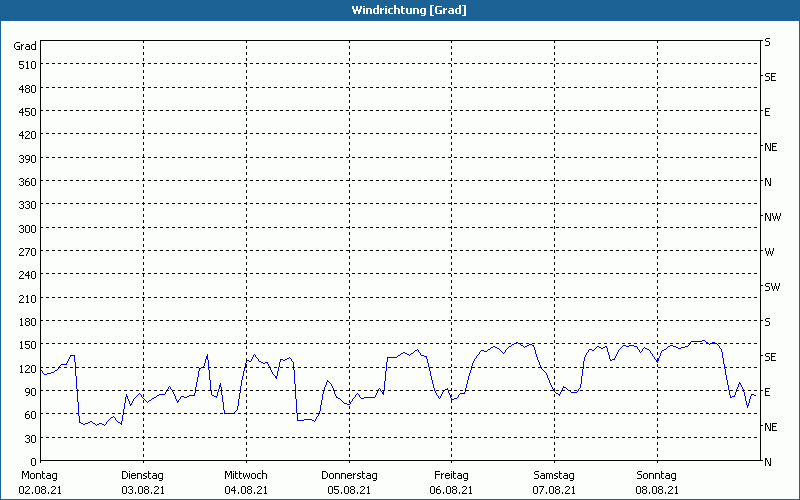
Task: Select the "Grad" unit label on the left axis
Action: tap(25, 46)
